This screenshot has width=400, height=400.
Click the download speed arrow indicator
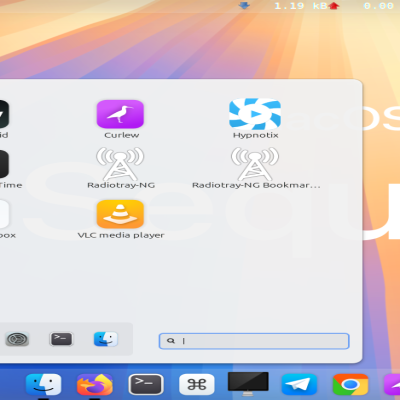point(244,5)
